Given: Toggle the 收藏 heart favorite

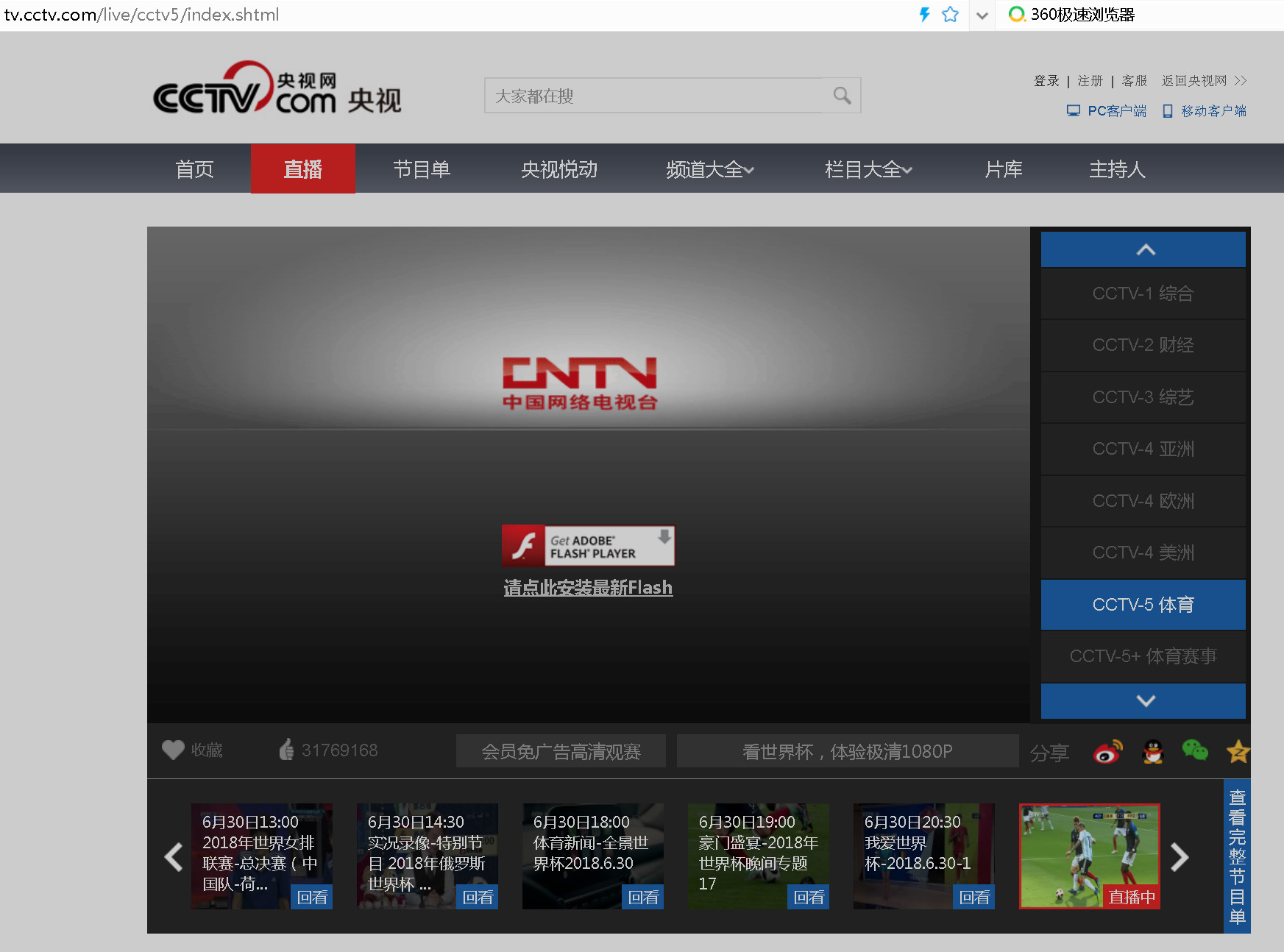Looking at the screenshot, I should [x=173, y=750].
